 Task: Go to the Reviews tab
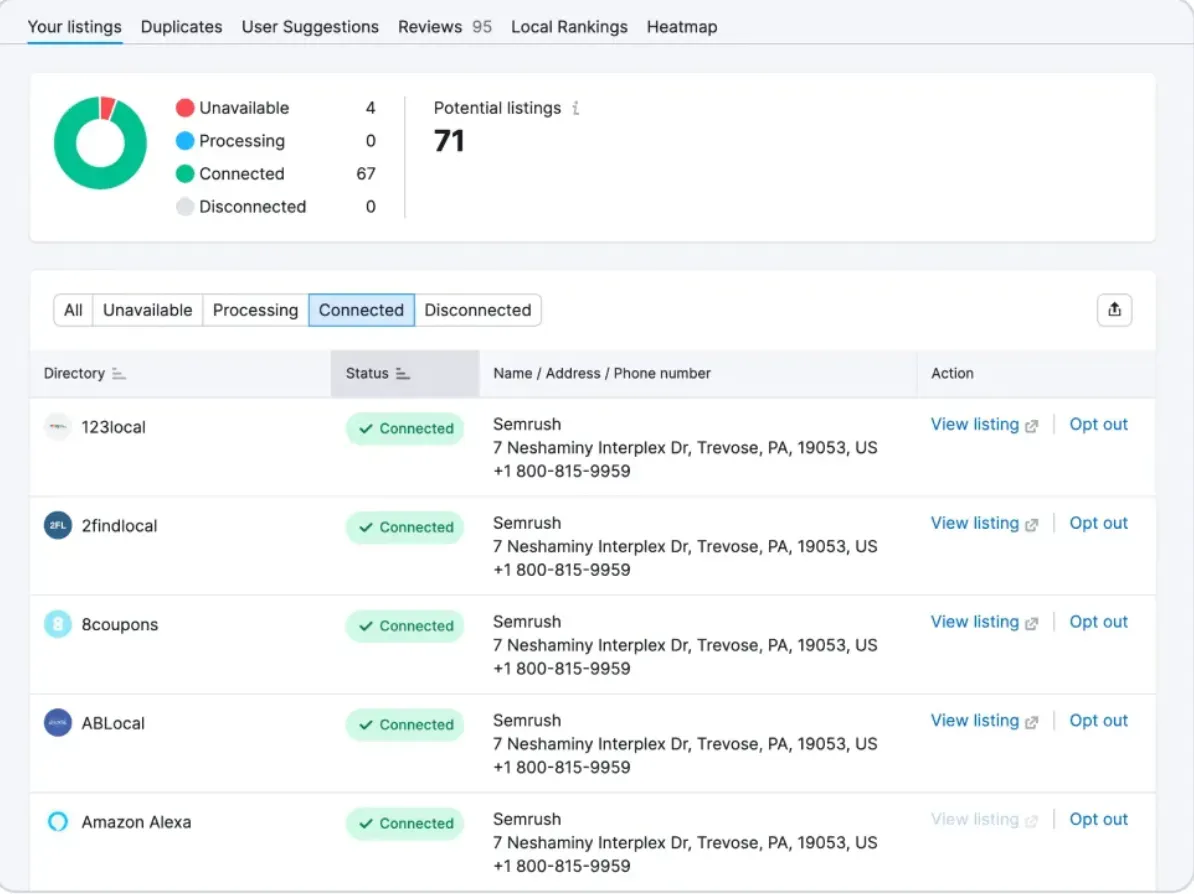coord(445,27)
